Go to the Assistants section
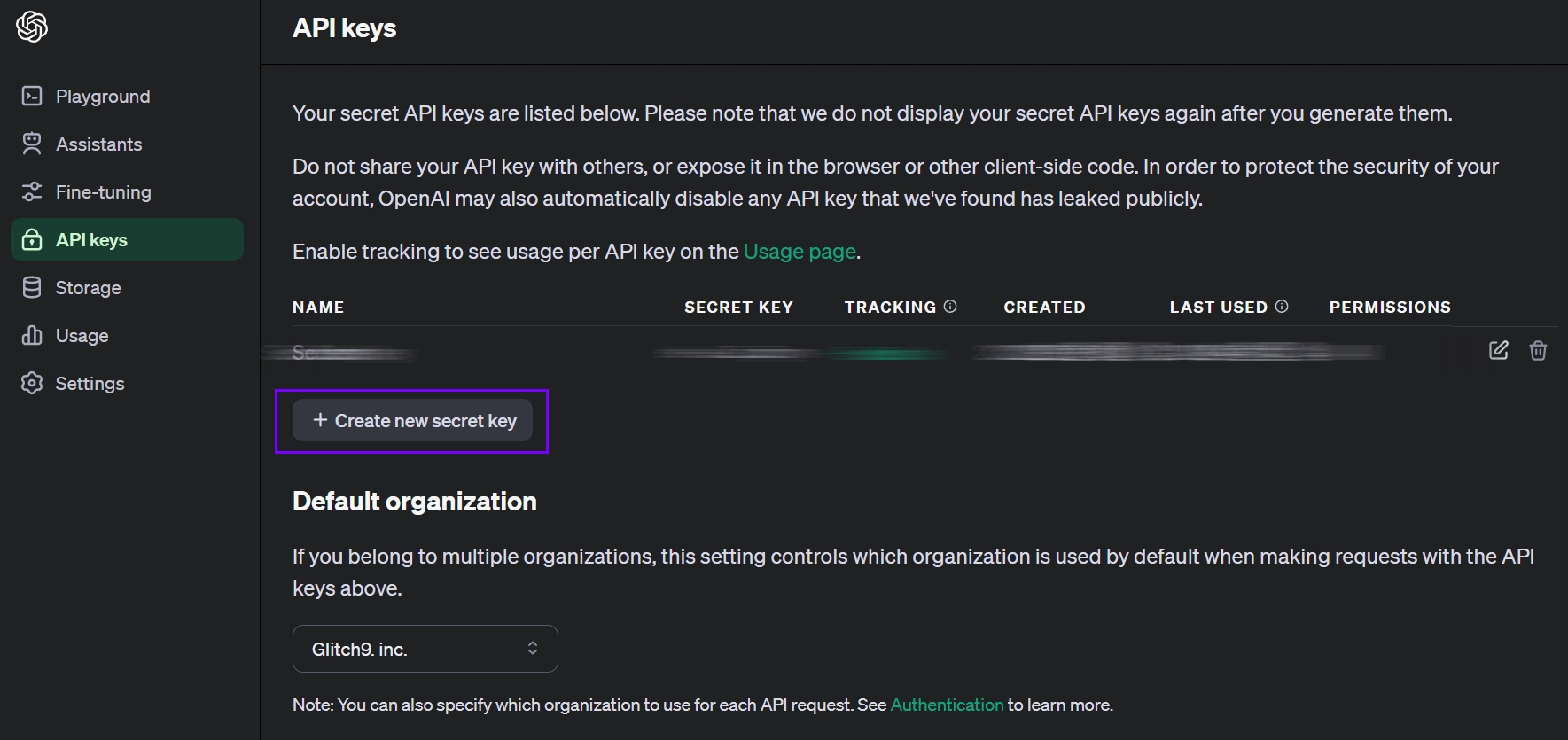Viewport: 1568px width, 740px height. (x=98, y=144)
